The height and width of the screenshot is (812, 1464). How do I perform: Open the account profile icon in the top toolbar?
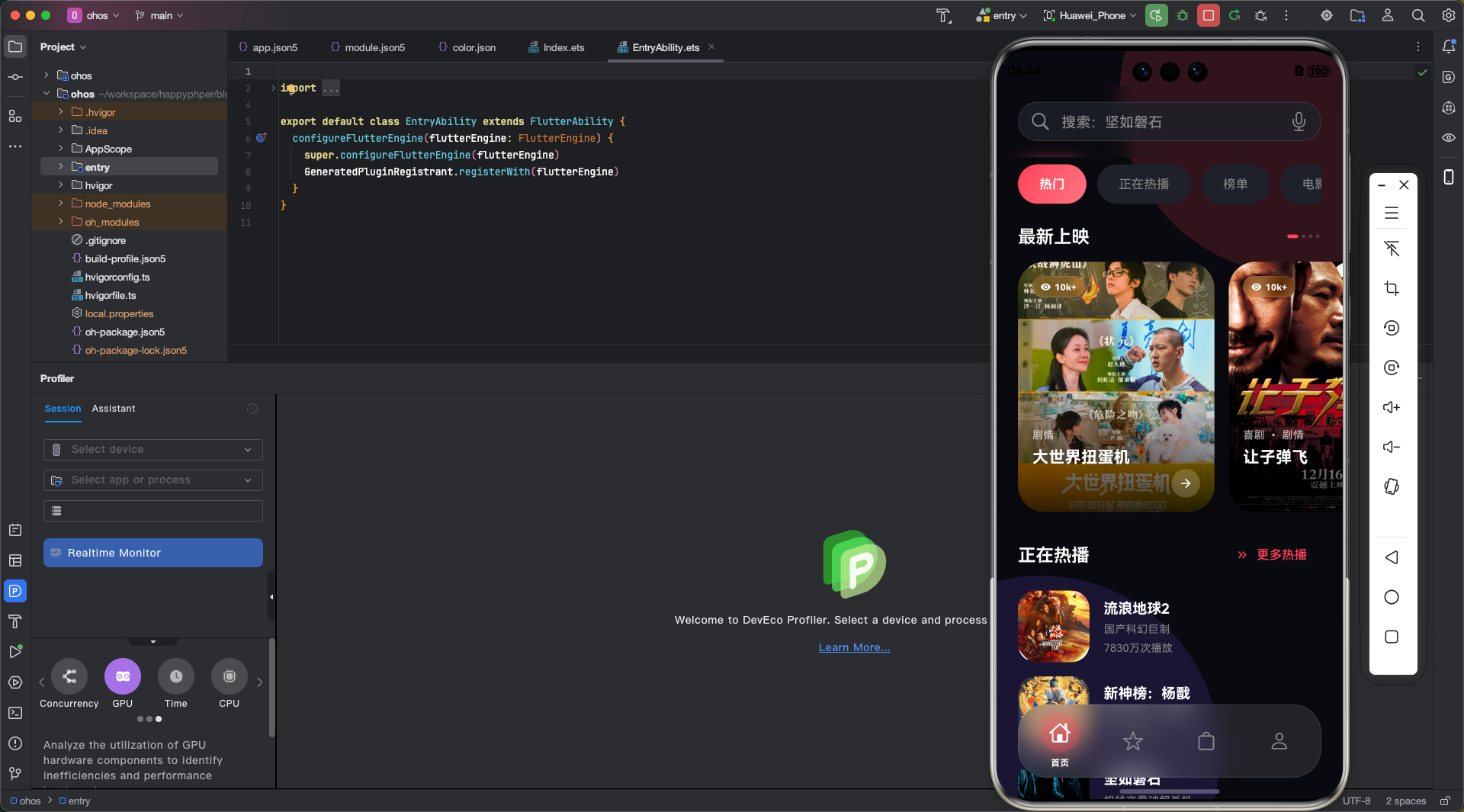[x=1387, y=15]
